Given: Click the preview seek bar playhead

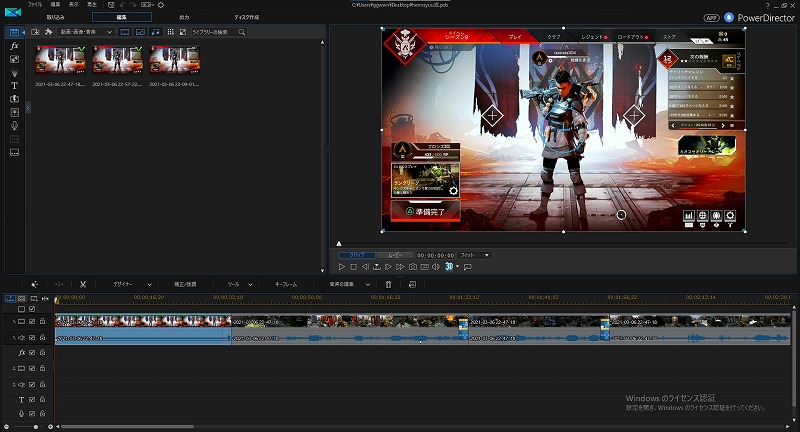Looking at the screenshot, I should (x=338, y=244).
